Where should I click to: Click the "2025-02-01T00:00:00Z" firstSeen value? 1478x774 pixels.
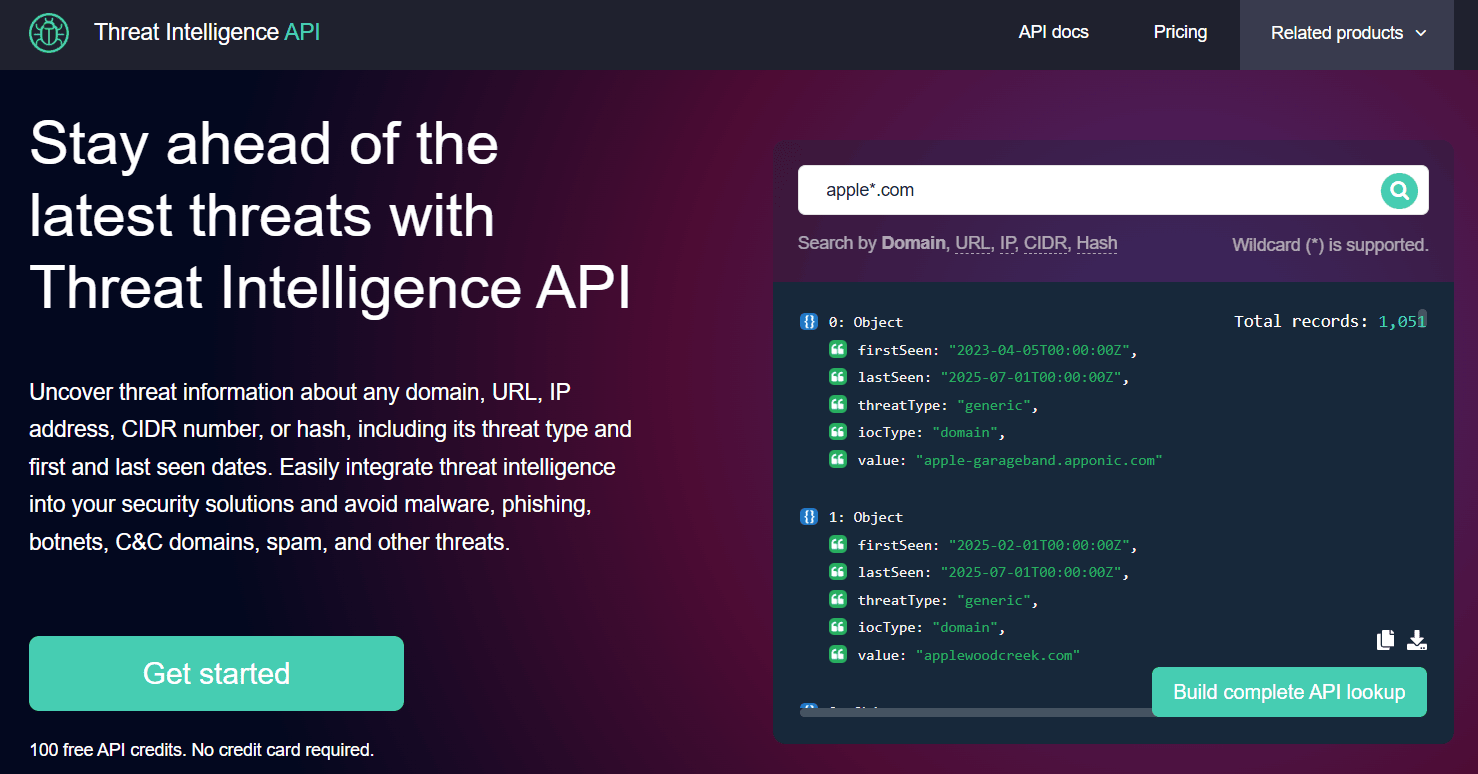point(1040,545)
